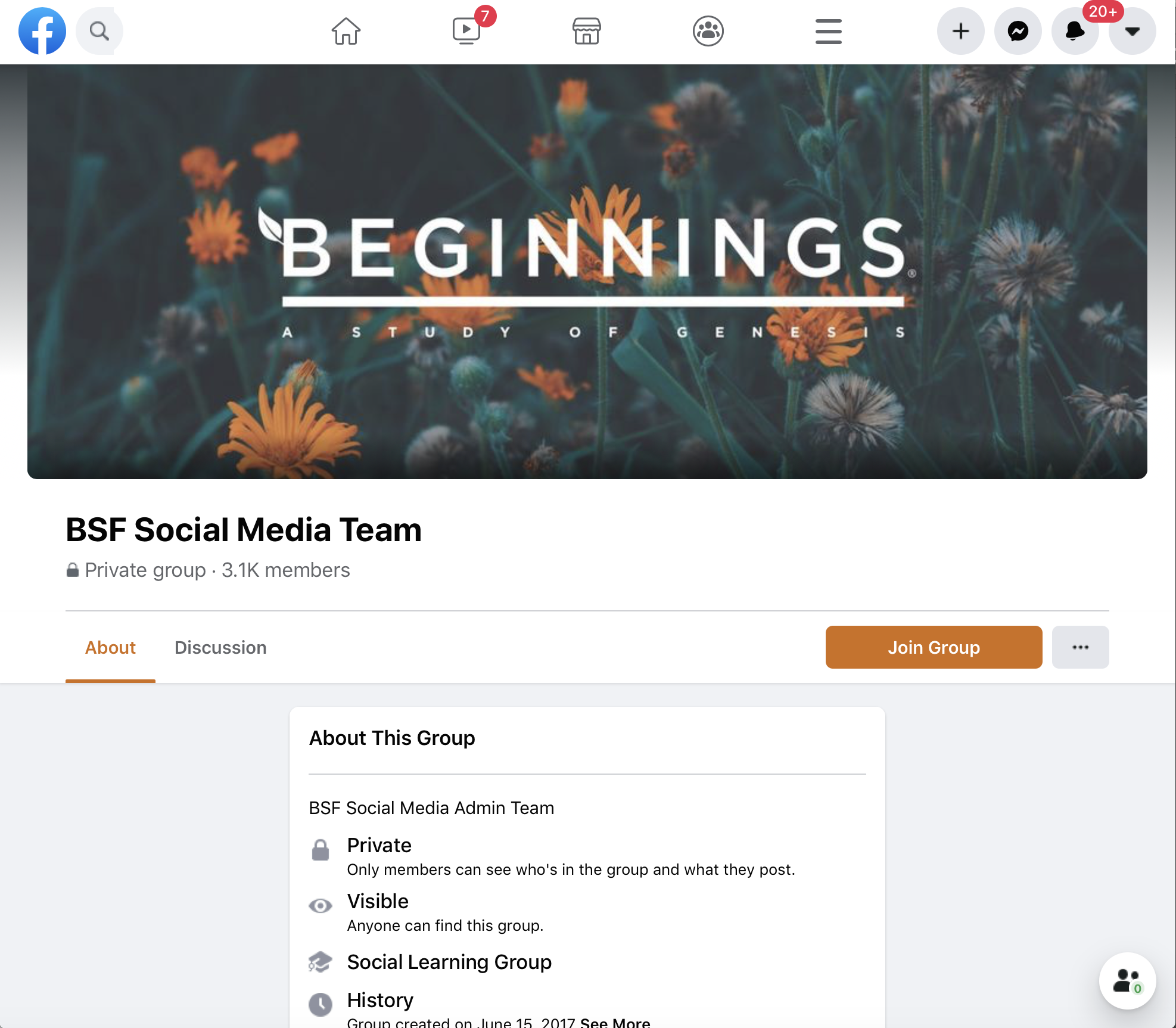The width and height of the screenshot is (1176, 1028).
Task: Click the Private lock icon in About
Action: pyautogui.click(x=321, y=850)
